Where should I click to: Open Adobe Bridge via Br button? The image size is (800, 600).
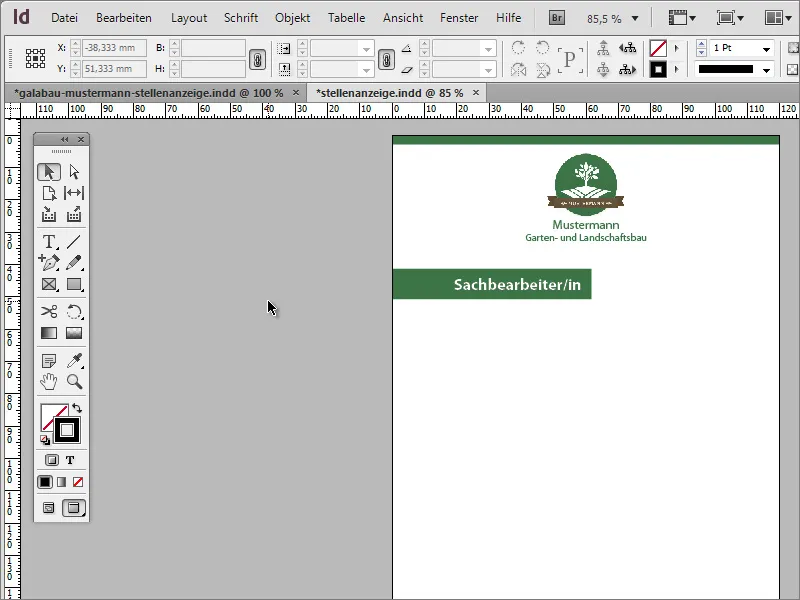pyautogui.click(x=557, y=18)
